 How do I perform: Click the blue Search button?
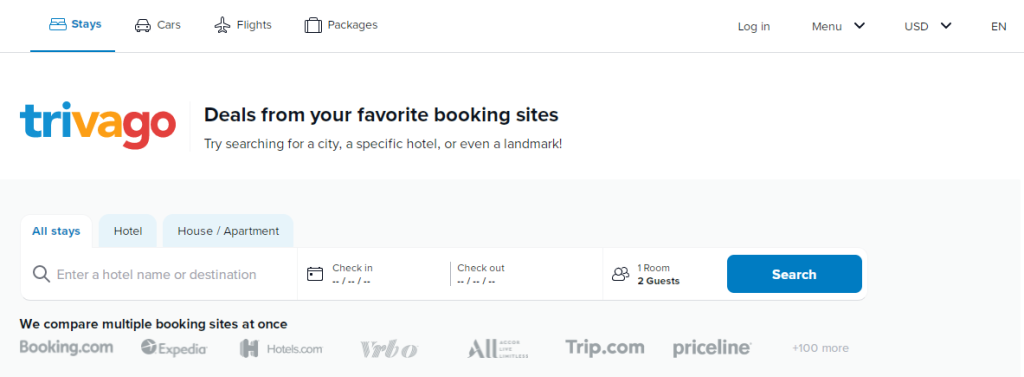(x=794, y=274)
